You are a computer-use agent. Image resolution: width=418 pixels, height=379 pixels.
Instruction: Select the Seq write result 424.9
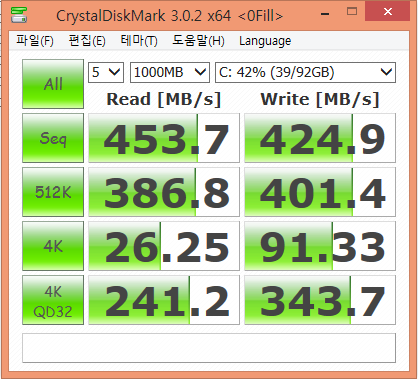tap(320, 138)
